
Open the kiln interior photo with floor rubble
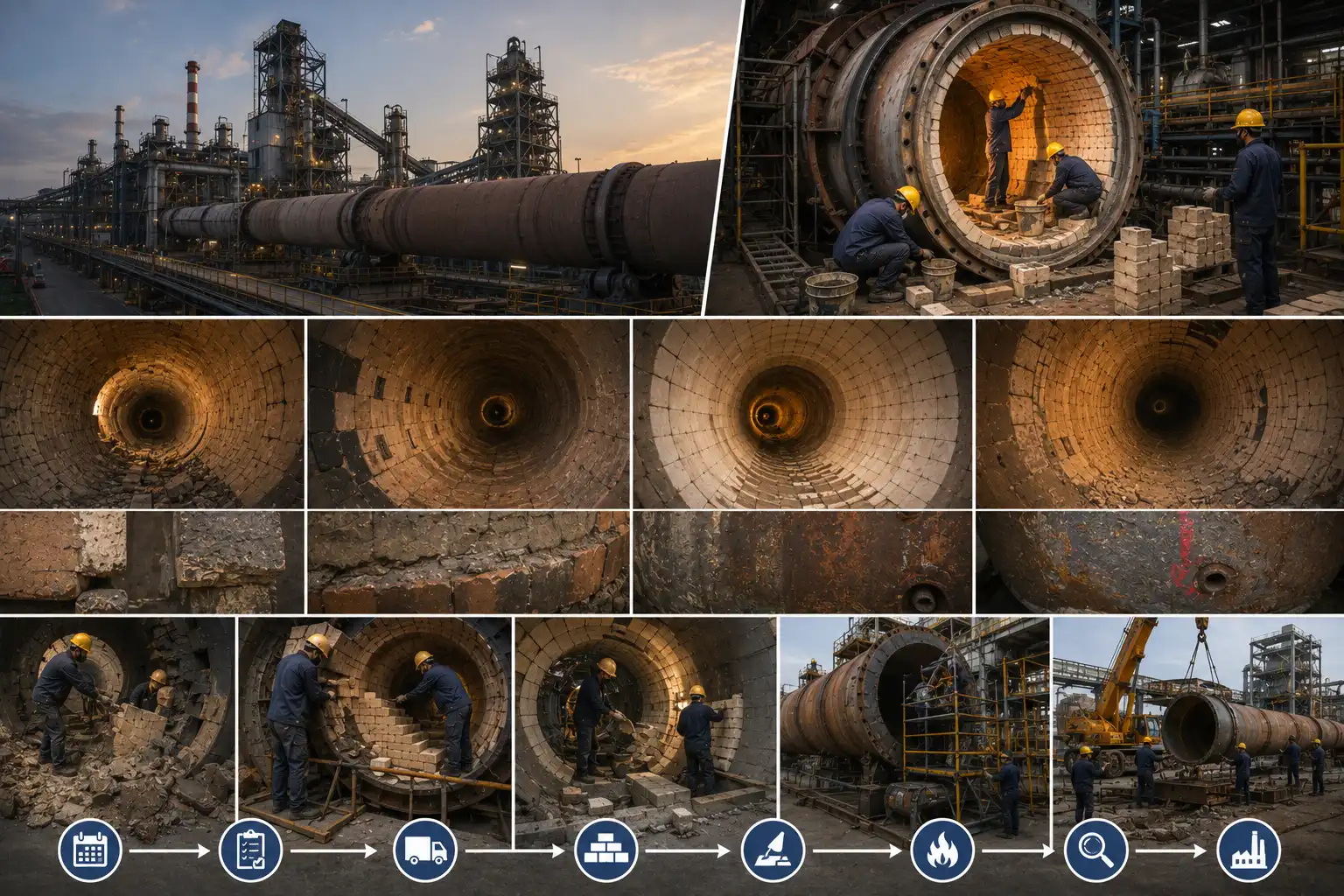click(x=151, y=414)
